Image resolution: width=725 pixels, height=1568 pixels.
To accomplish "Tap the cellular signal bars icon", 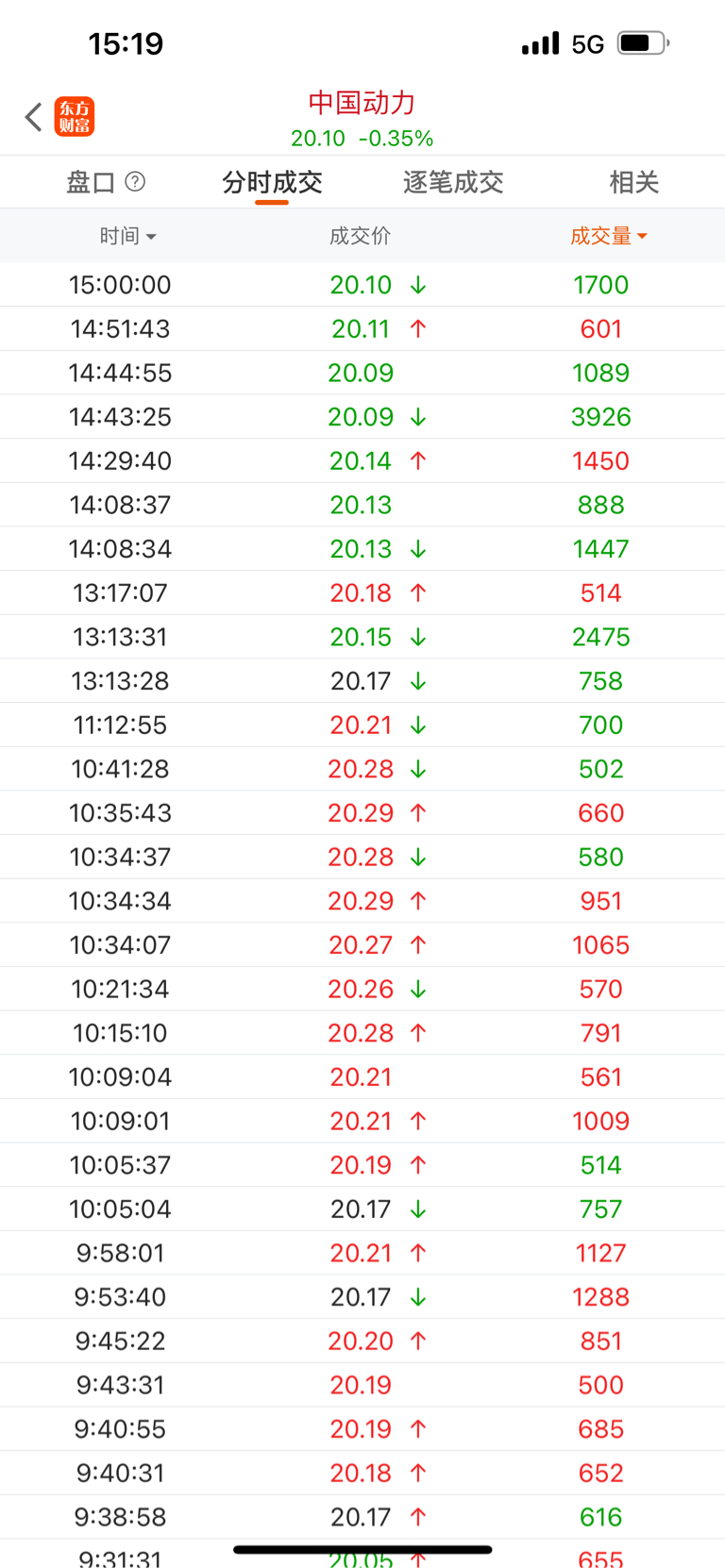I will (x=540, y=43).
